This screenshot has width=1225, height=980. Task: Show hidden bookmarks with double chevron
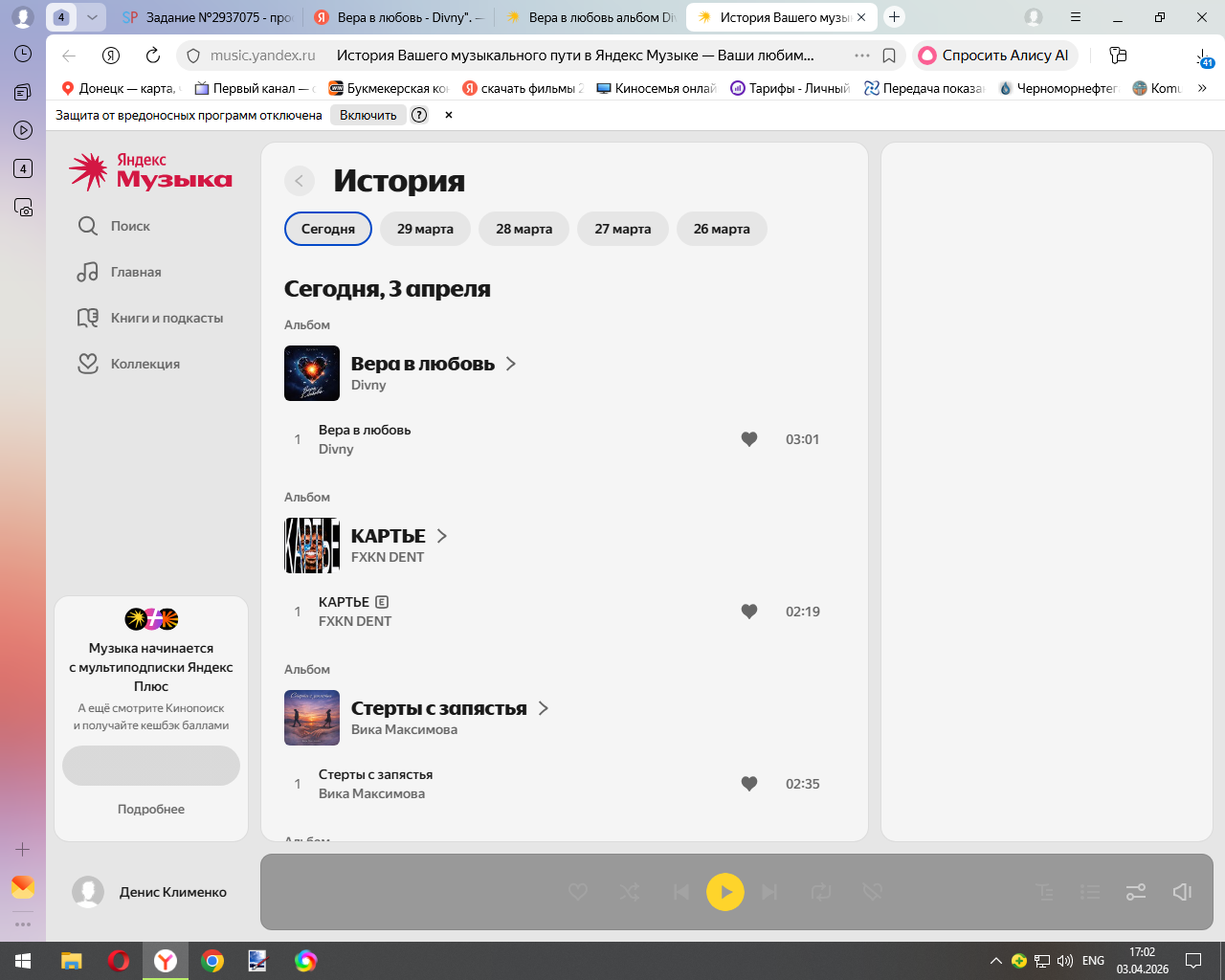tap(1202, 88)
